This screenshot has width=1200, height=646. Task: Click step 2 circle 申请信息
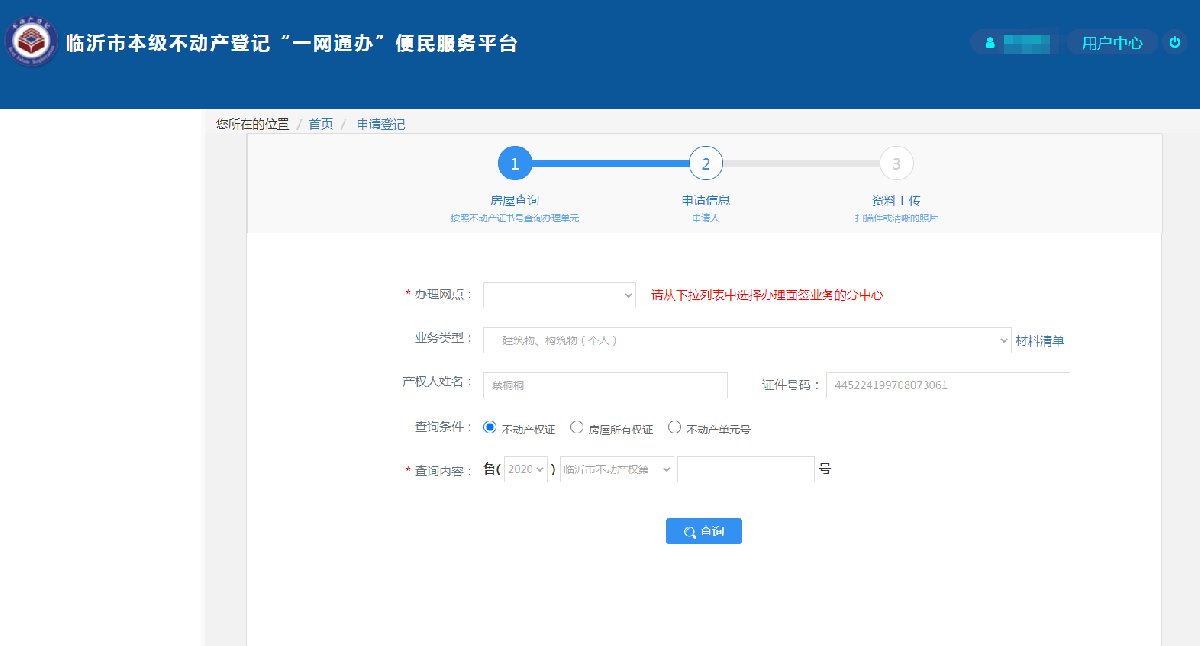coord(705,164)
